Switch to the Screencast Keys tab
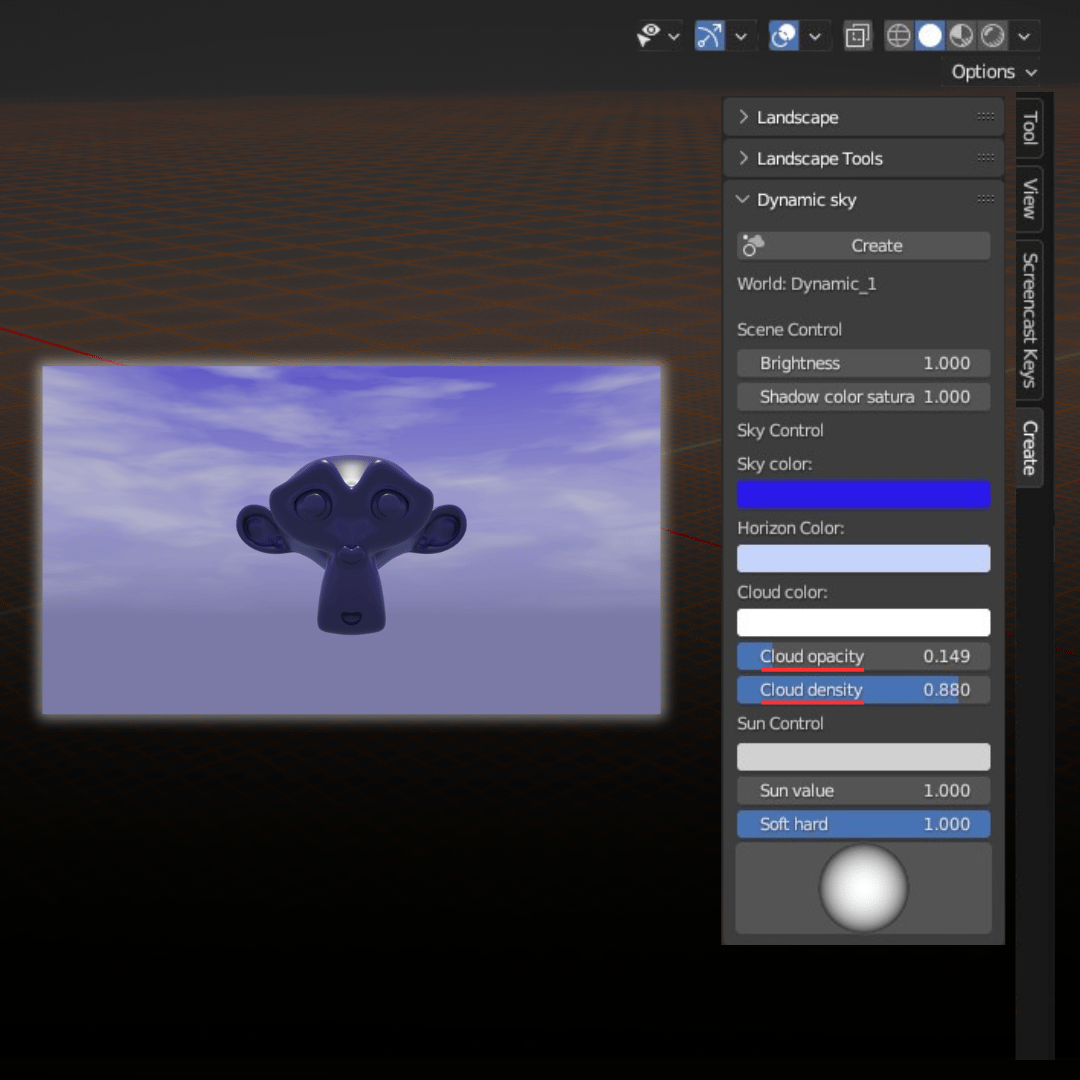The height and width of the screenshot is (1080, 1080). [x=1030, y=320]
